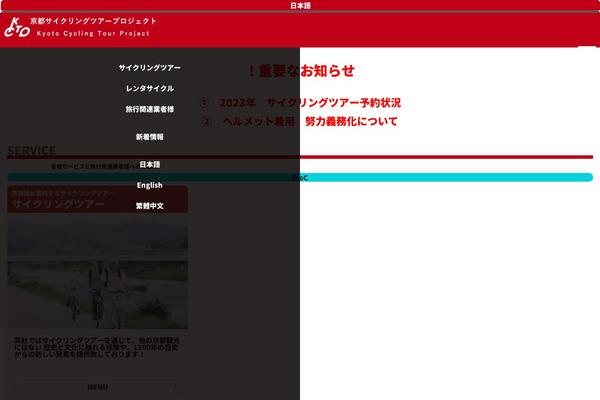This screenshot has height=400, width=600.
Task: Open レンタサイクル menu item
Action: click(150, 88)
